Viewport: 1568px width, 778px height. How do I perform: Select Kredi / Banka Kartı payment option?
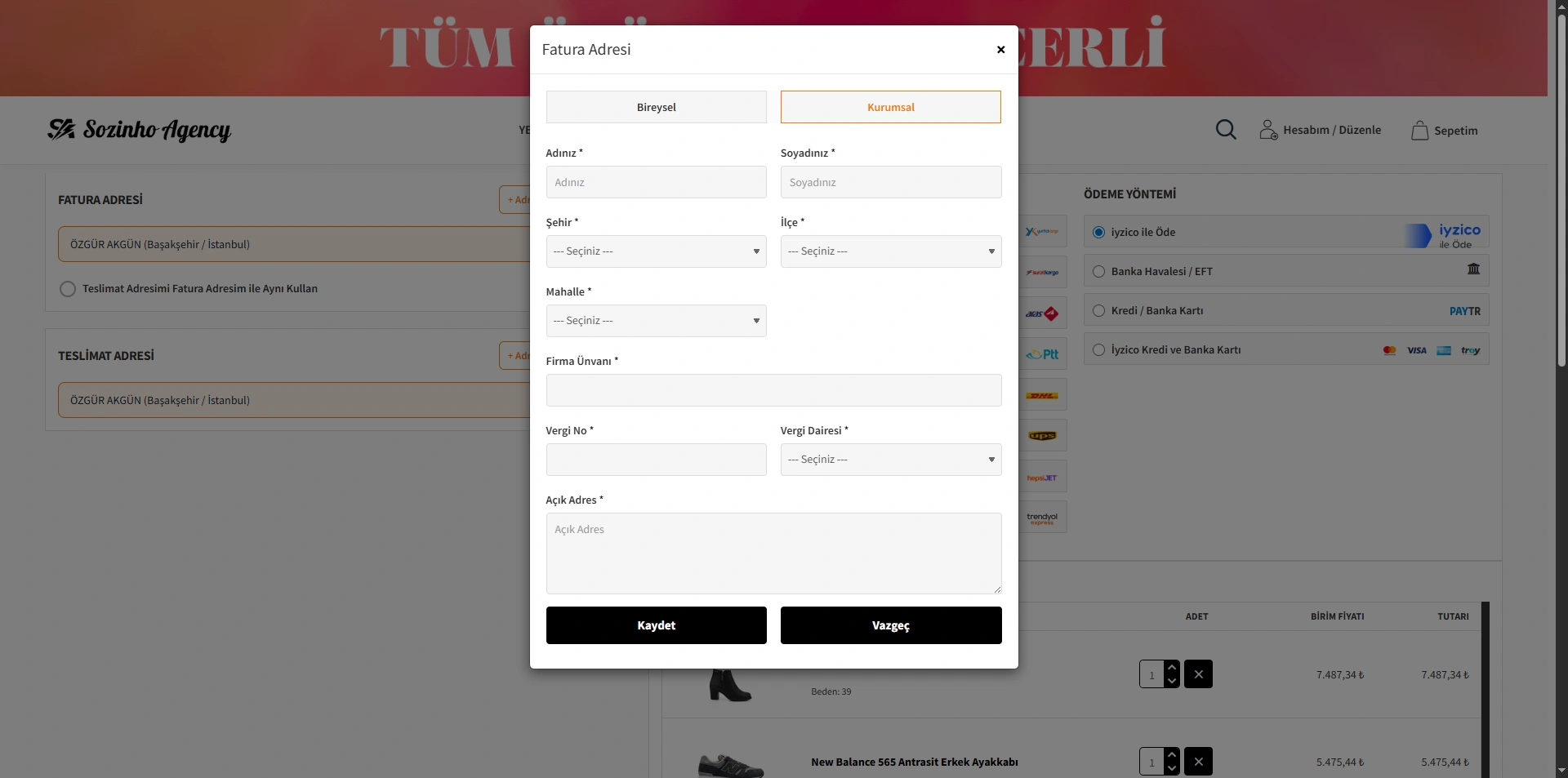pos(1099,311)
